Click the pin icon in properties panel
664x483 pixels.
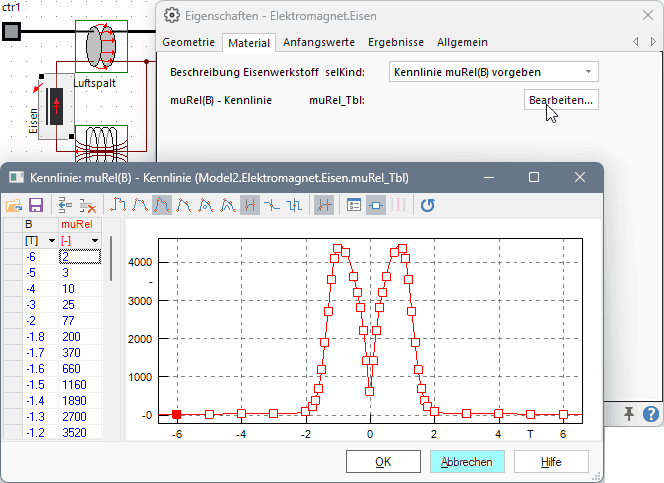tap(629, 413)
